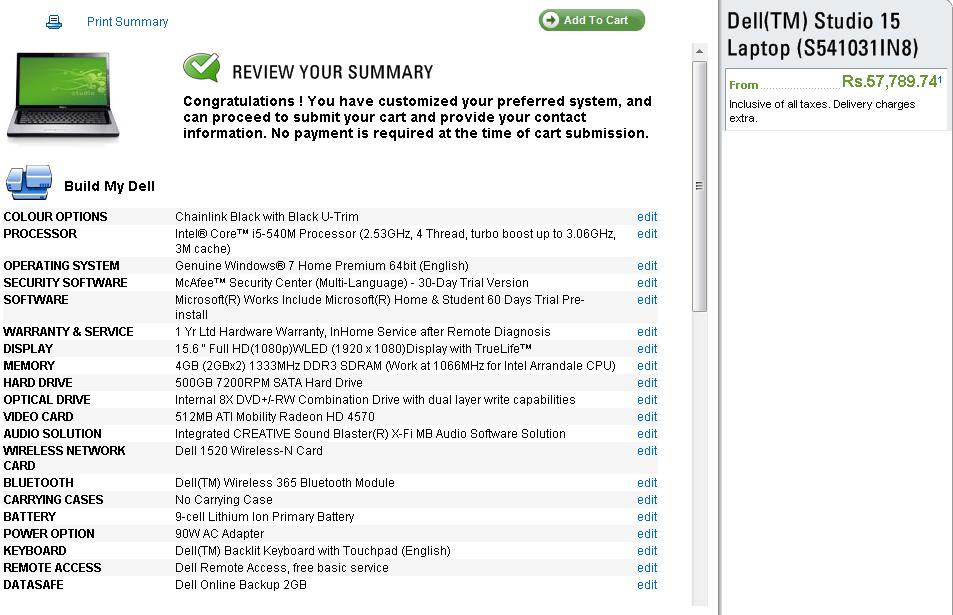The image size is (953, 615).
Task: Click the Inclusive of all taxes note
Action: [x=822, y=111]
